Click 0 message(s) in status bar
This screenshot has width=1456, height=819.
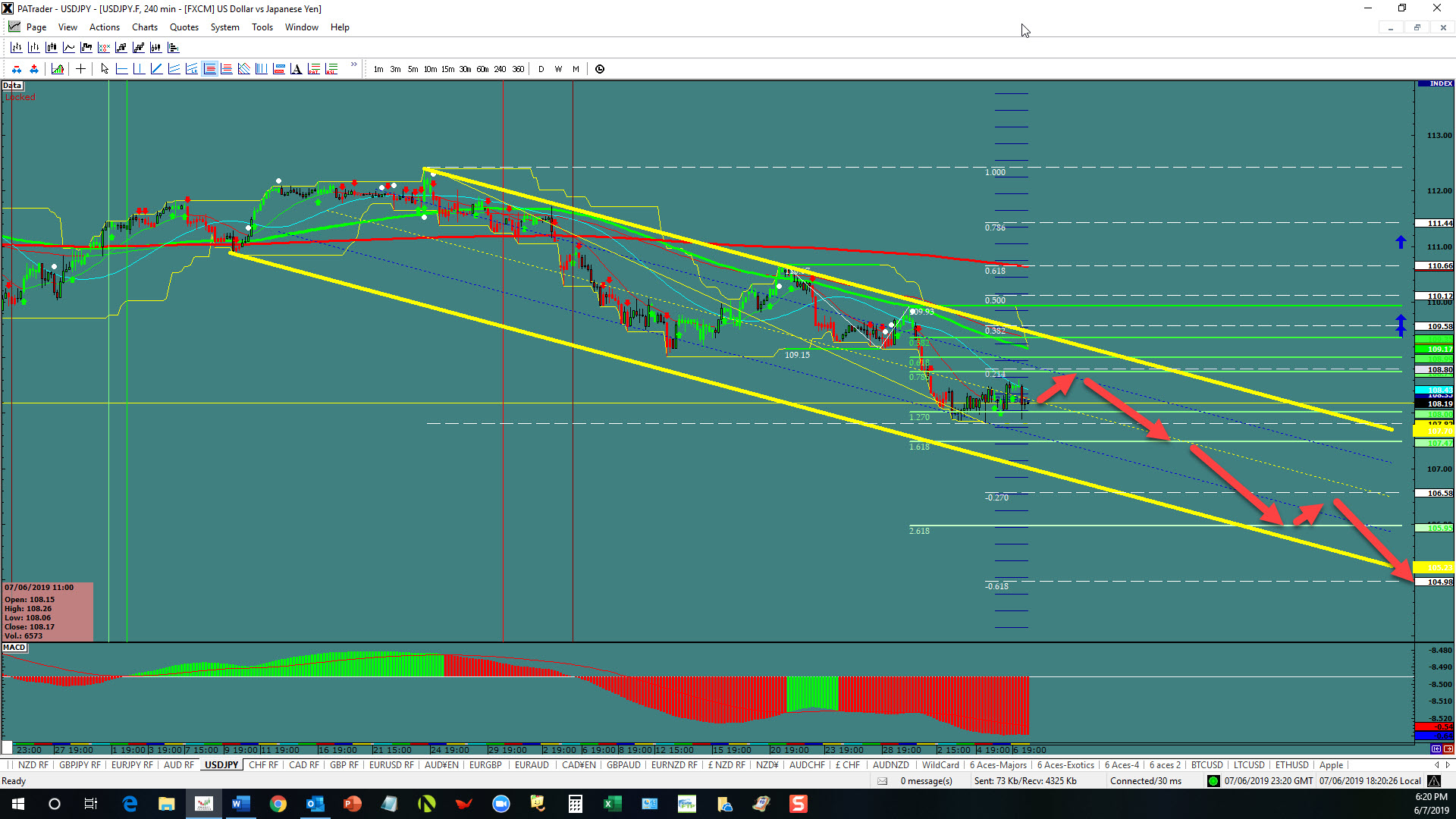click(x=926, y=781)
